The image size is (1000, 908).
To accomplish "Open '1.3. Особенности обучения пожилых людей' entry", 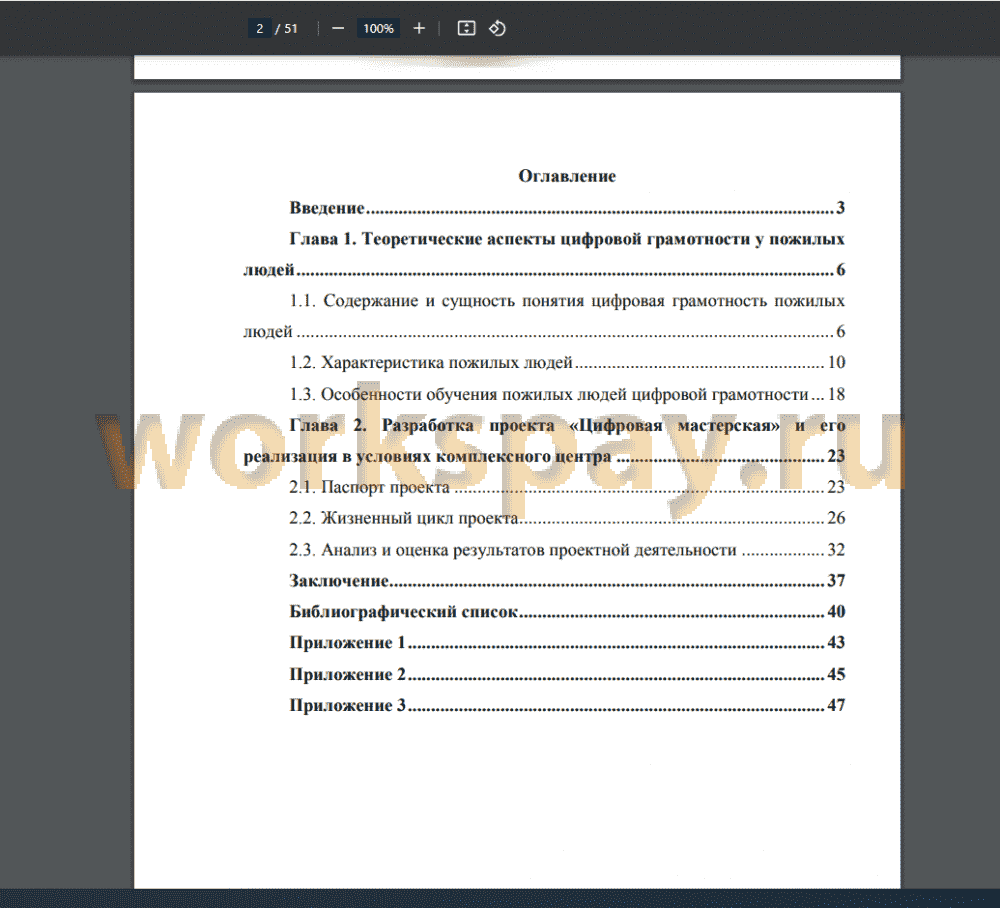I will (x=567, y=395).
